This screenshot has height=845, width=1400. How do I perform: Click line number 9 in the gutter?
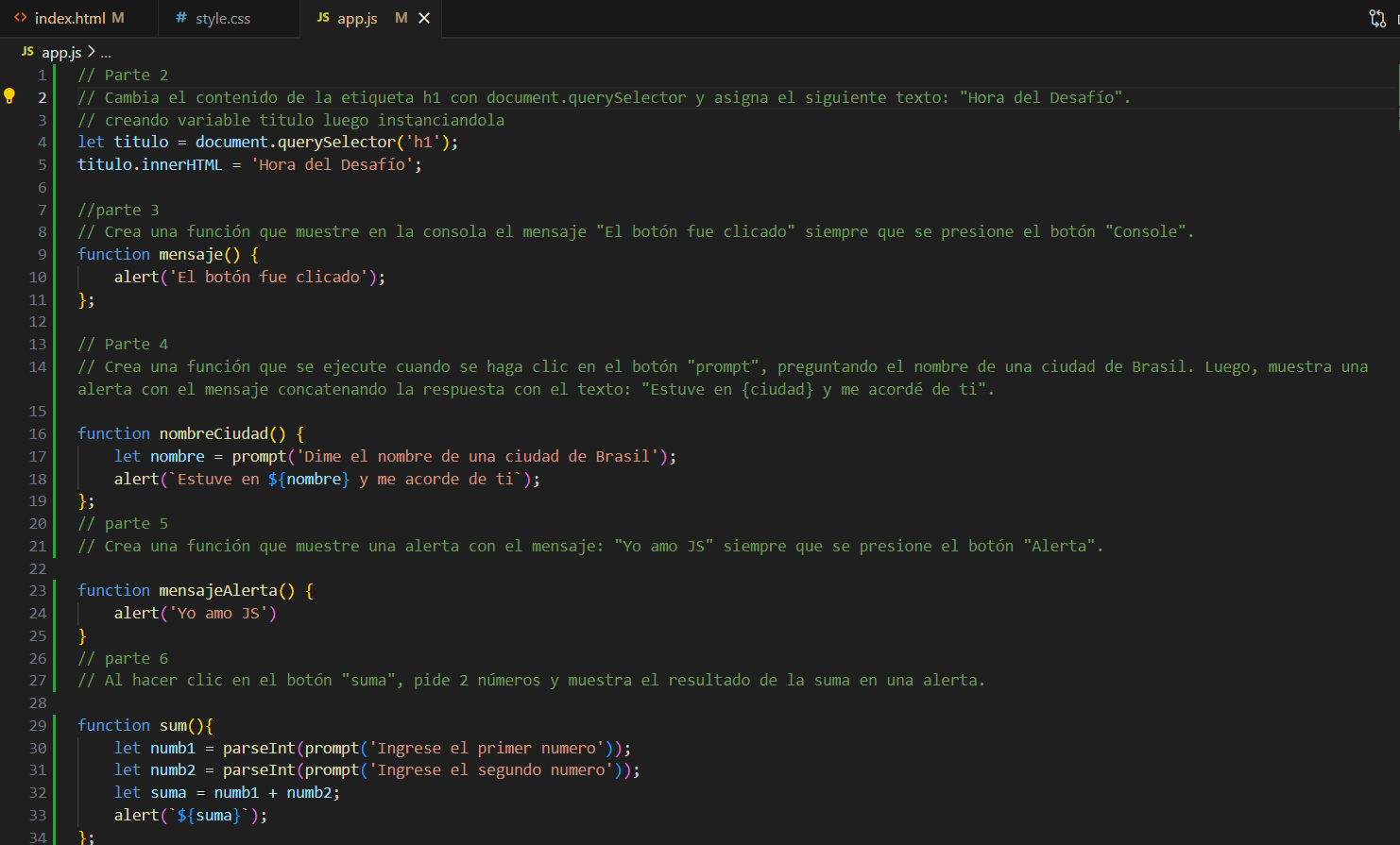coord(43,254)
